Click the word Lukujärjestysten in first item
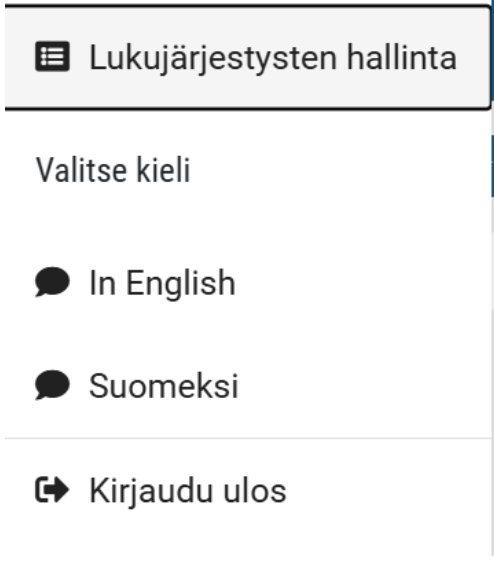Image resolution: width=494 pixels, height=566 pixels. [213, 58]
